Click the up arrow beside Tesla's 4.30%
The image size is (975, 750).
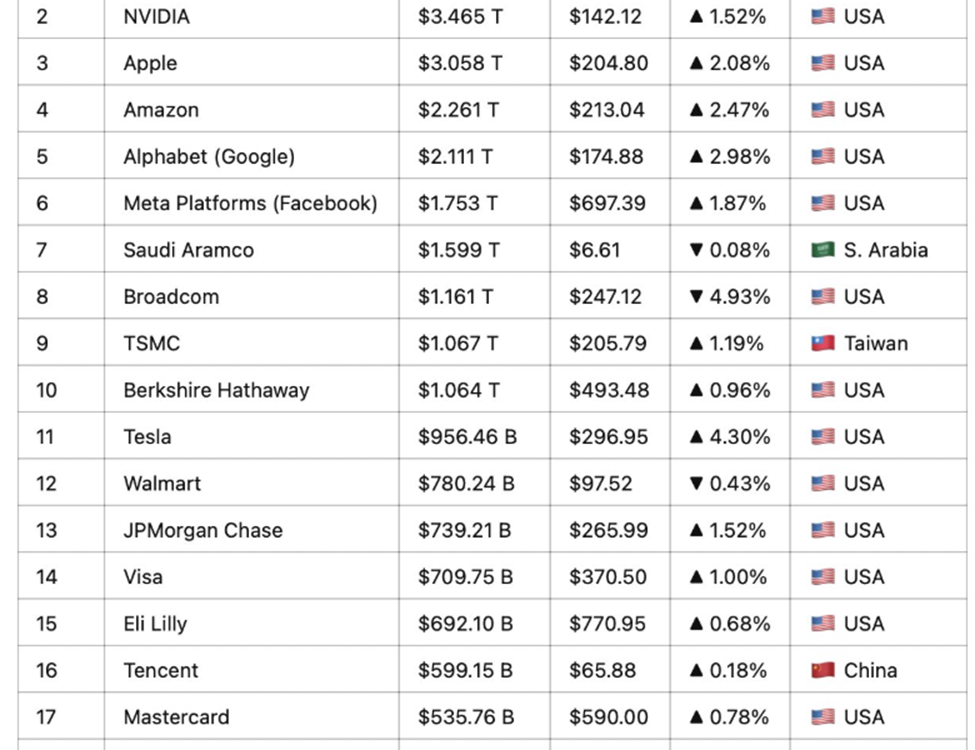(697, 437)
